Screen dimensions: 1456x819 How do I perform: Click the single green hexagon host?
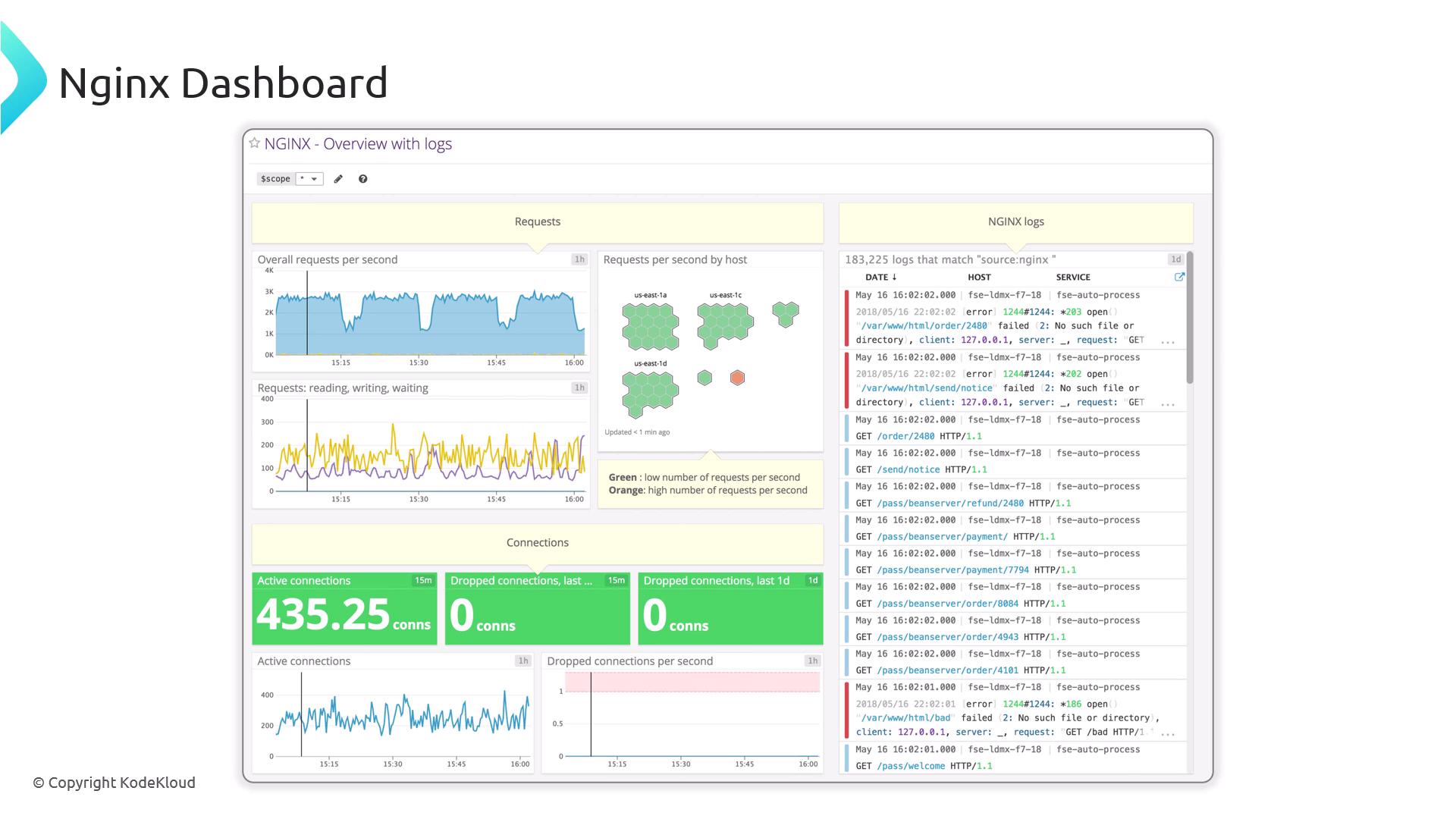pyautogui.click(x=704, y=378)
